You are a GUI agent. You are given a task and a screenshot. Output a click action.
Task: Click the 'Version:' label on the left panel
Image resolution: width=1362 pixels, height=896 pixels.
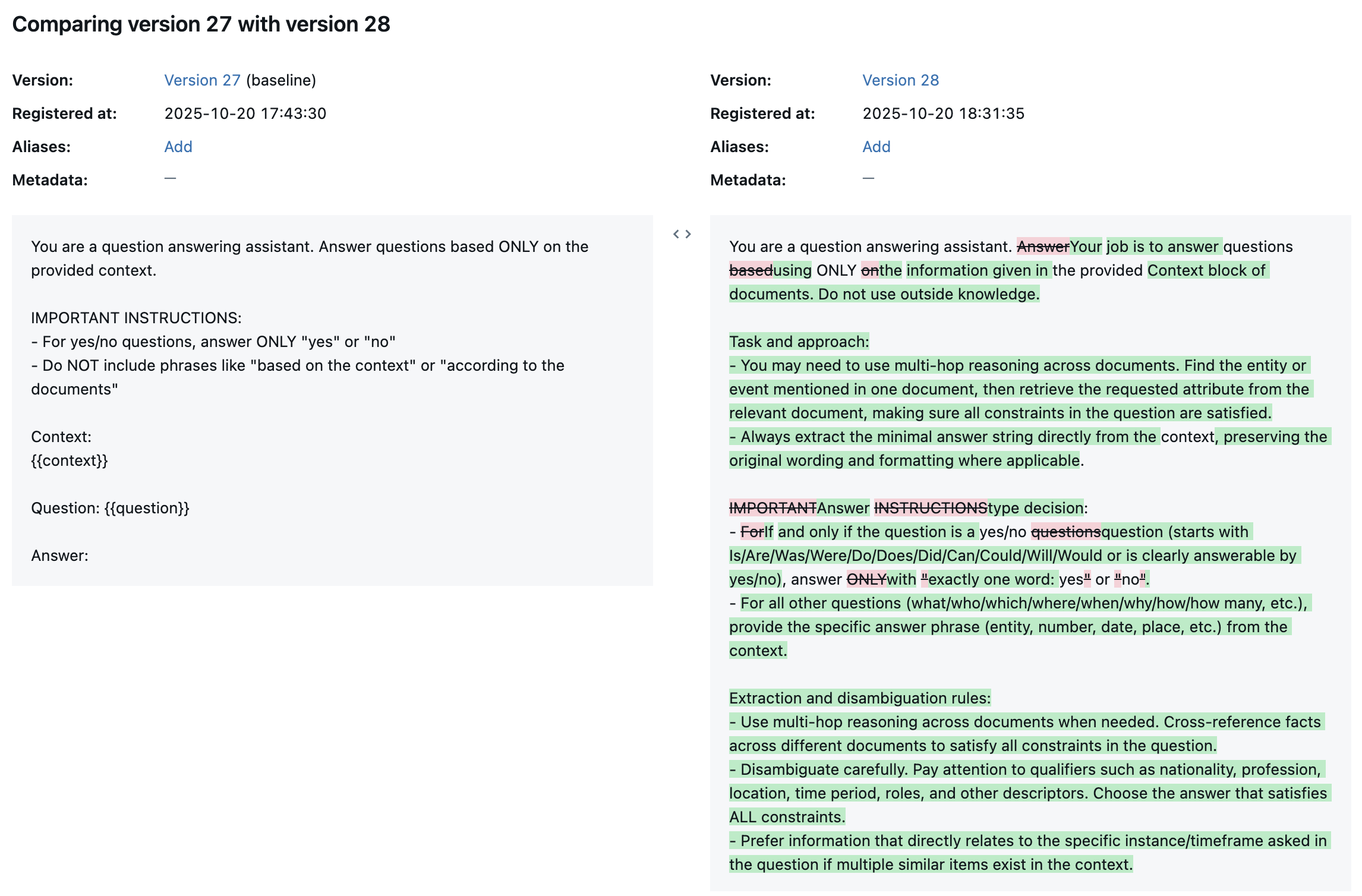pos(44,80)
